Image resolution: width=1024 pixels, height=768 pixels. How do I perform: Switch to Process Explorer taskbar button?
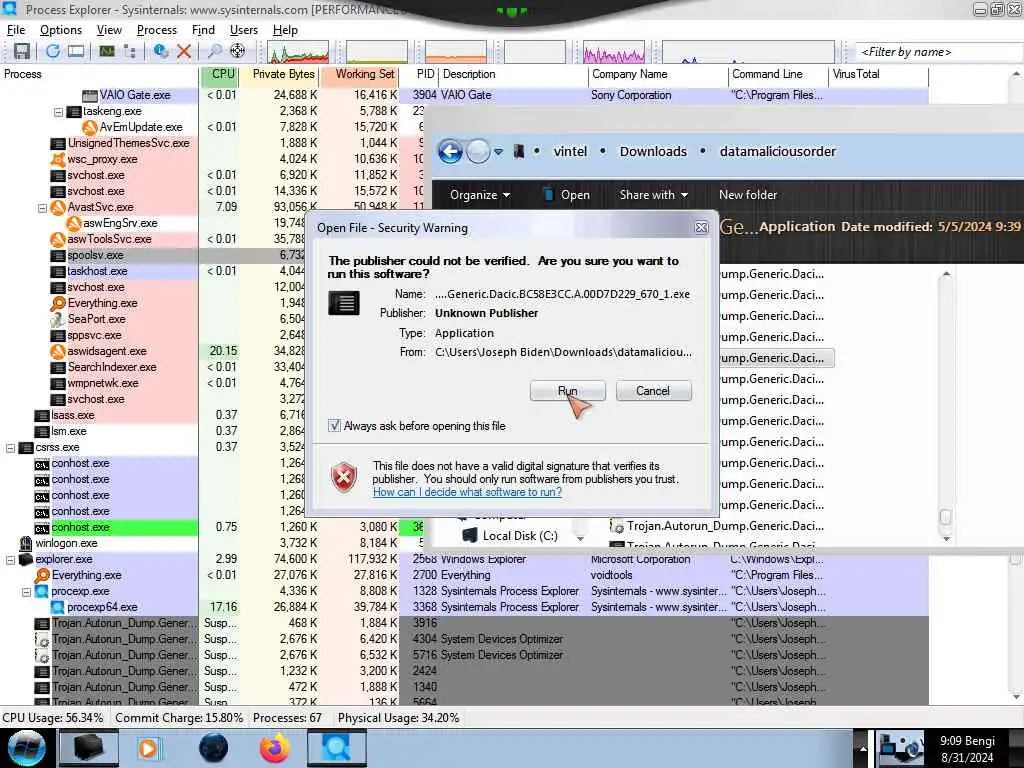click(337, 748)
